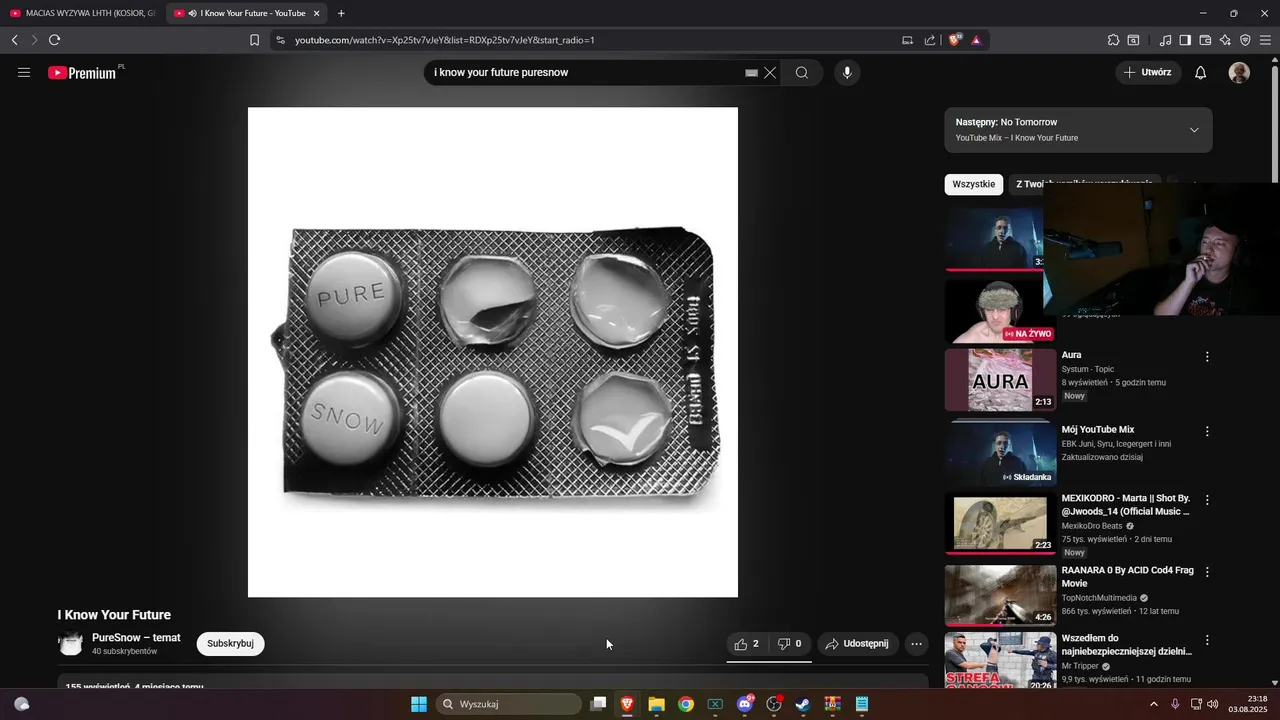
Task: Open the account avatar menu
Action: (x=1239, y=72)
